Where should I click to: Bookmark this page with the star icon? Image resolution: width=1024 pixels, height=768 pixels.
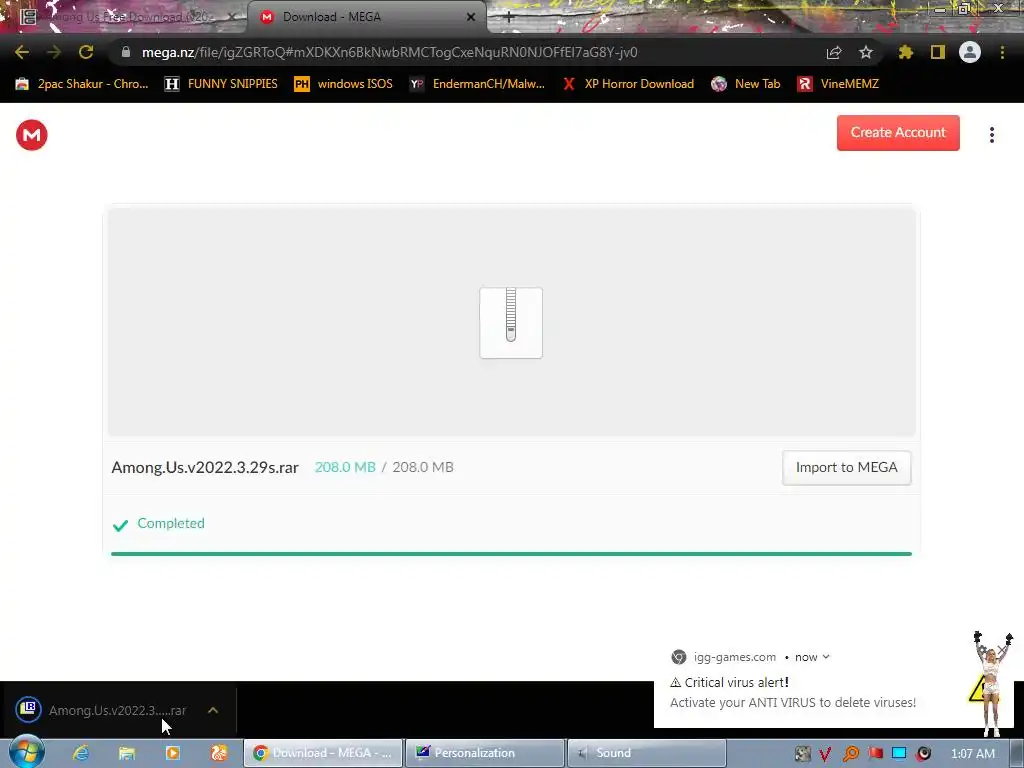point(866,52)
